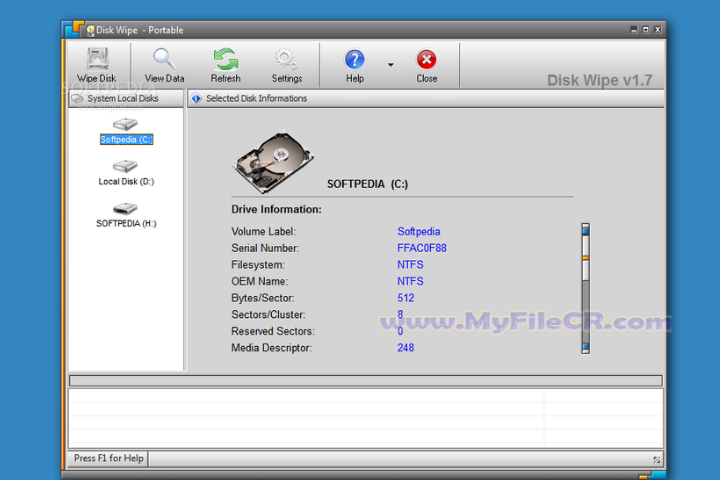Click the scrollbar up arrow
720x480 pixels.
point(585,229)
